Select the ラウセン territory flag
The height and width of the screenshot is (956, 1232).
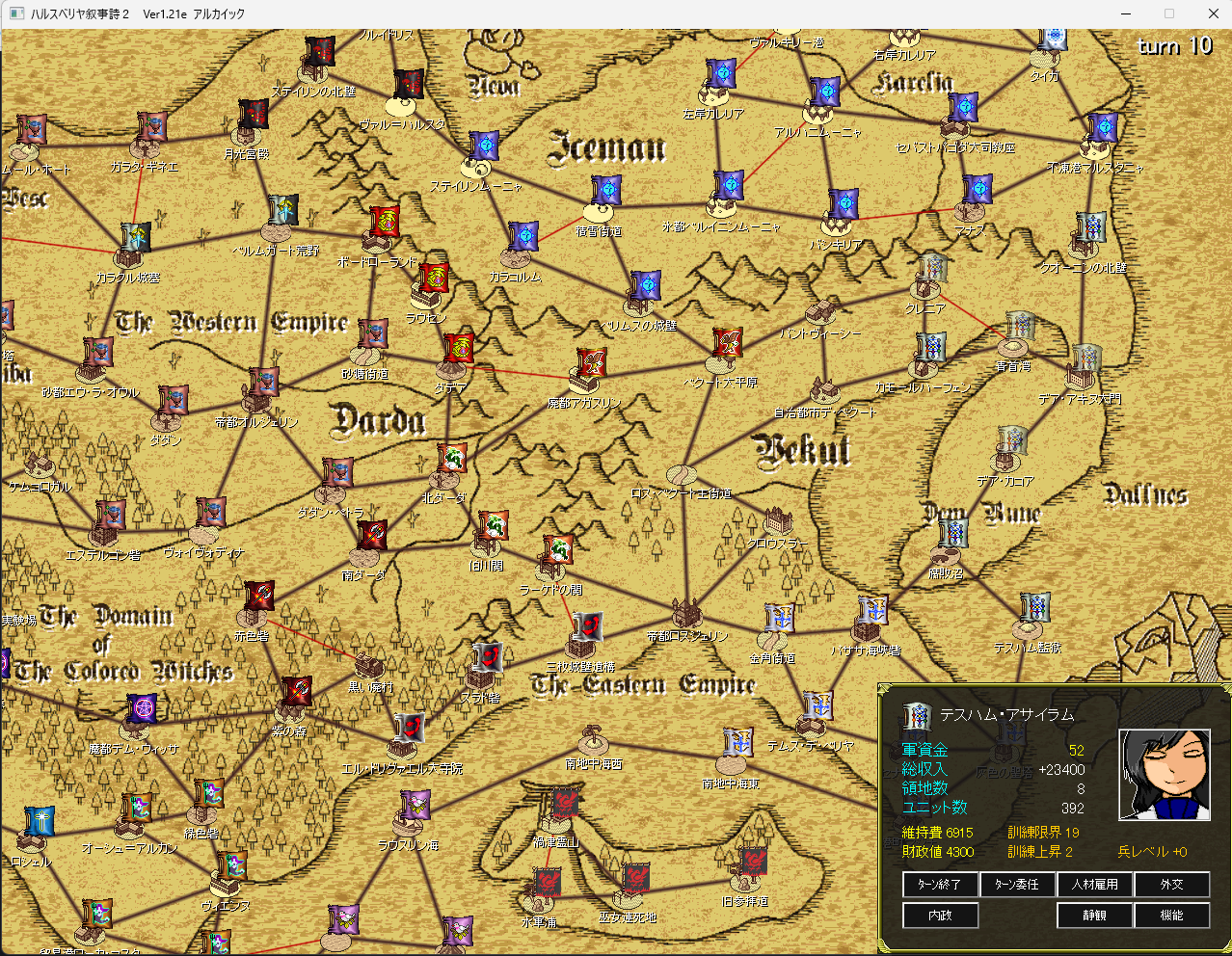(434, 279)
